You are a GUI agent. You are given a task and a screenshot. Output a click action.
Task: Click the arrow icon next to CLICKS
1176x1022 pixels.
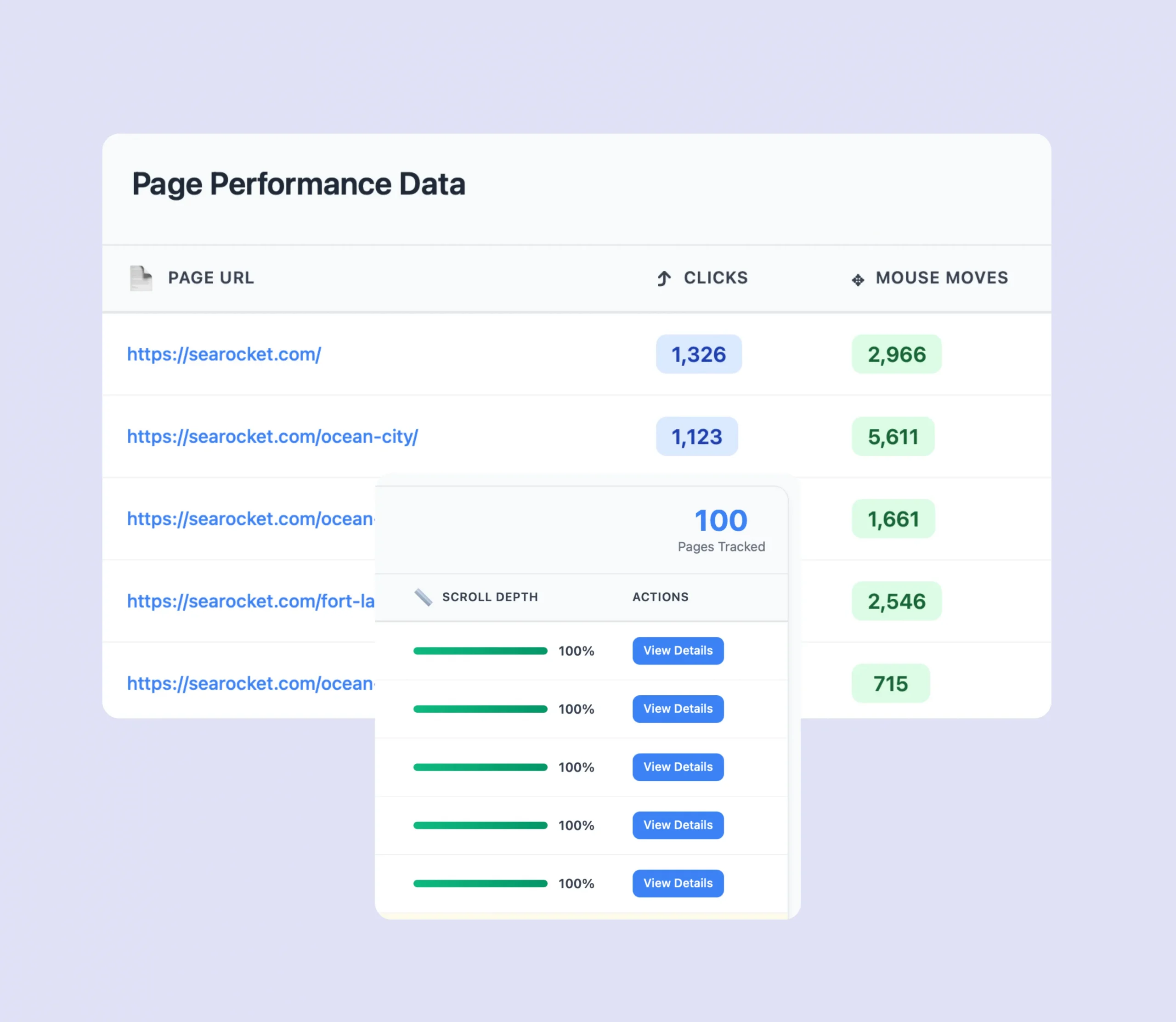coord(664,278)
